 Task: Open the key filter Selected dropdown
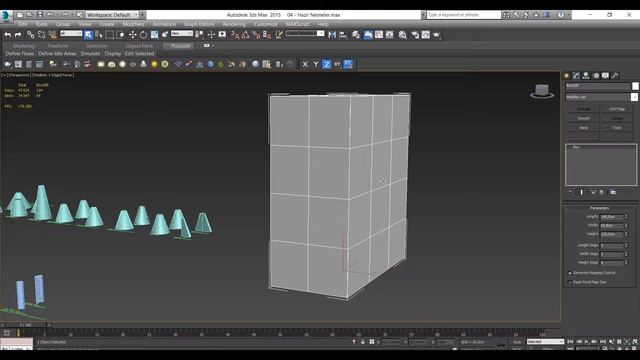[545, 342]
